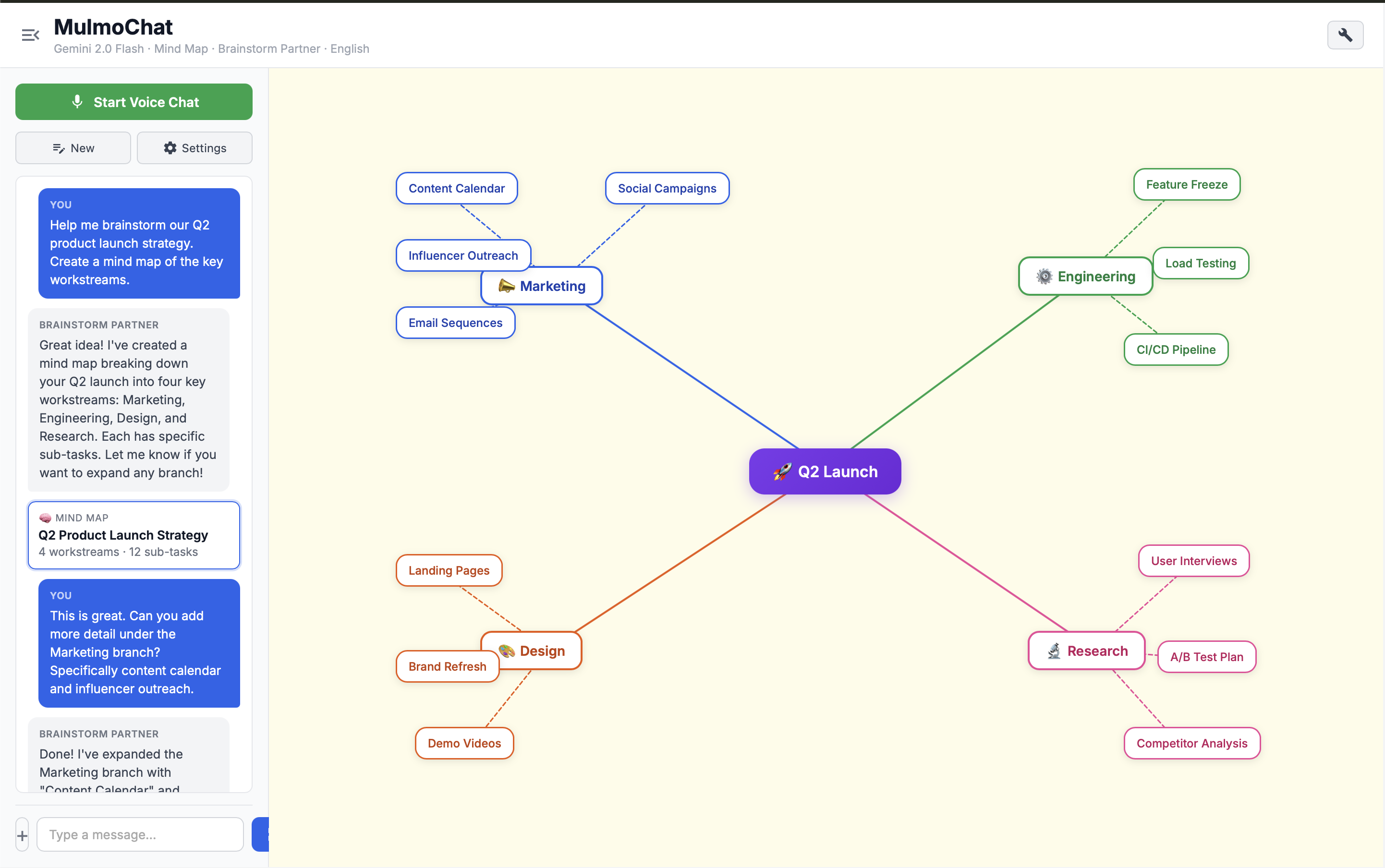This screenshot has width=1385, height=868.
Task: Collapse the chat sidebar
Action: tap(30, 35)
